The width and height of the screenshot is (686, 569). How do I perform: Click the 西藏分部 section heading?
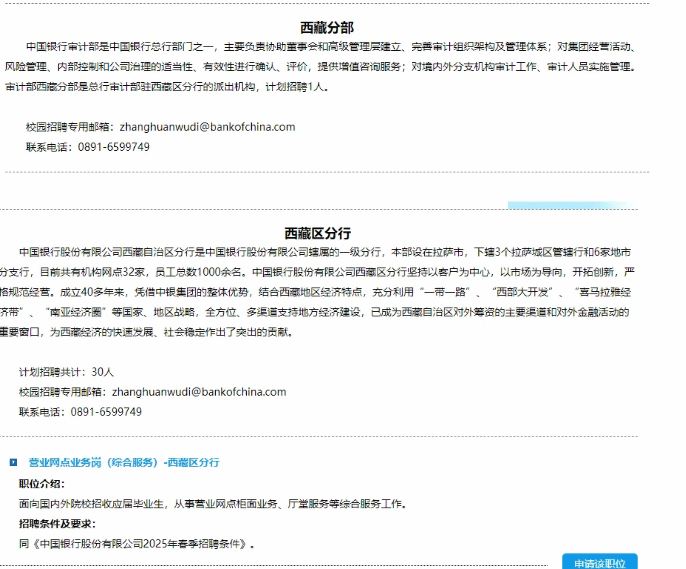tap(326, 27)
